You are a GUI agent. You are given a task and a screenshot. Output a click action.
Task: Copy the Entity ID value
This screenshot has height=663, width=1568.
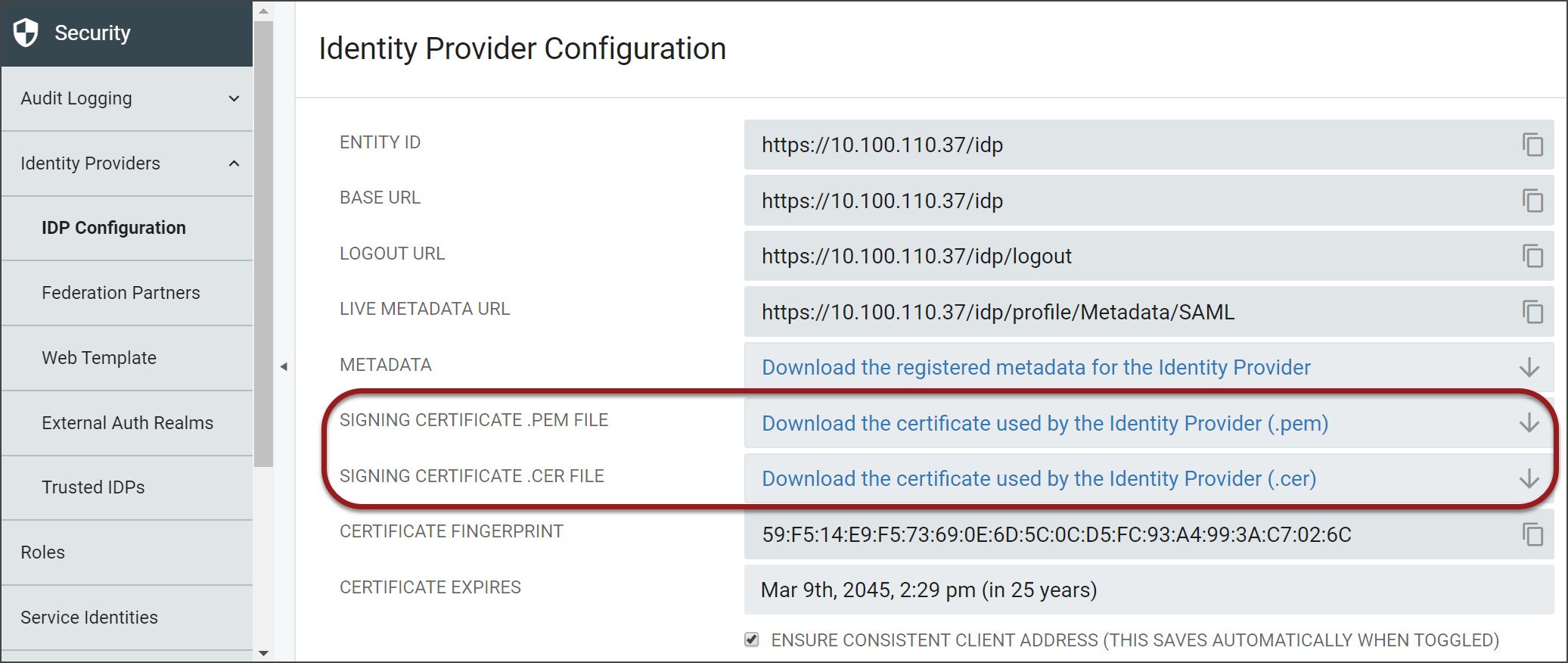[1532, 145]
